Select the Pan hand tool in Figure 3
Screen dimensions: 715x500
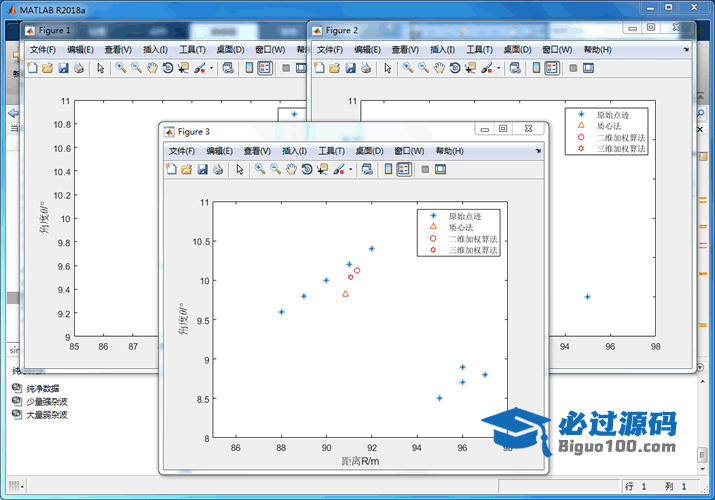290,169
